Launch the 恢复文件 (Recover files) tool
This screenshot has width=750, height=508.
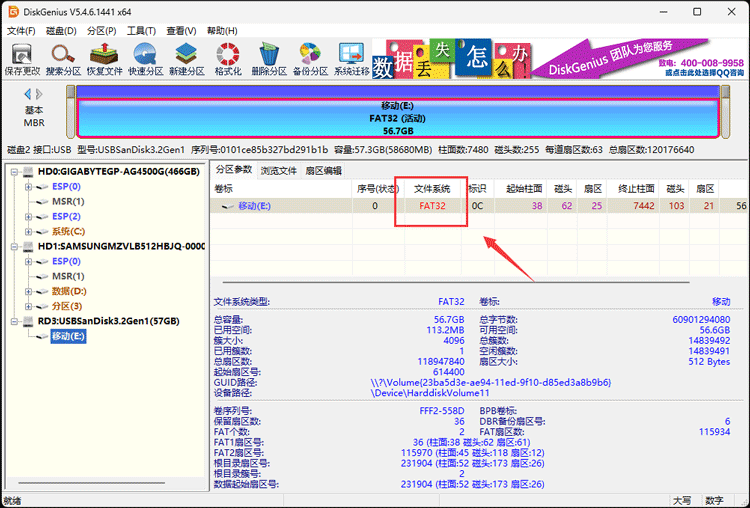pos(104,59)
